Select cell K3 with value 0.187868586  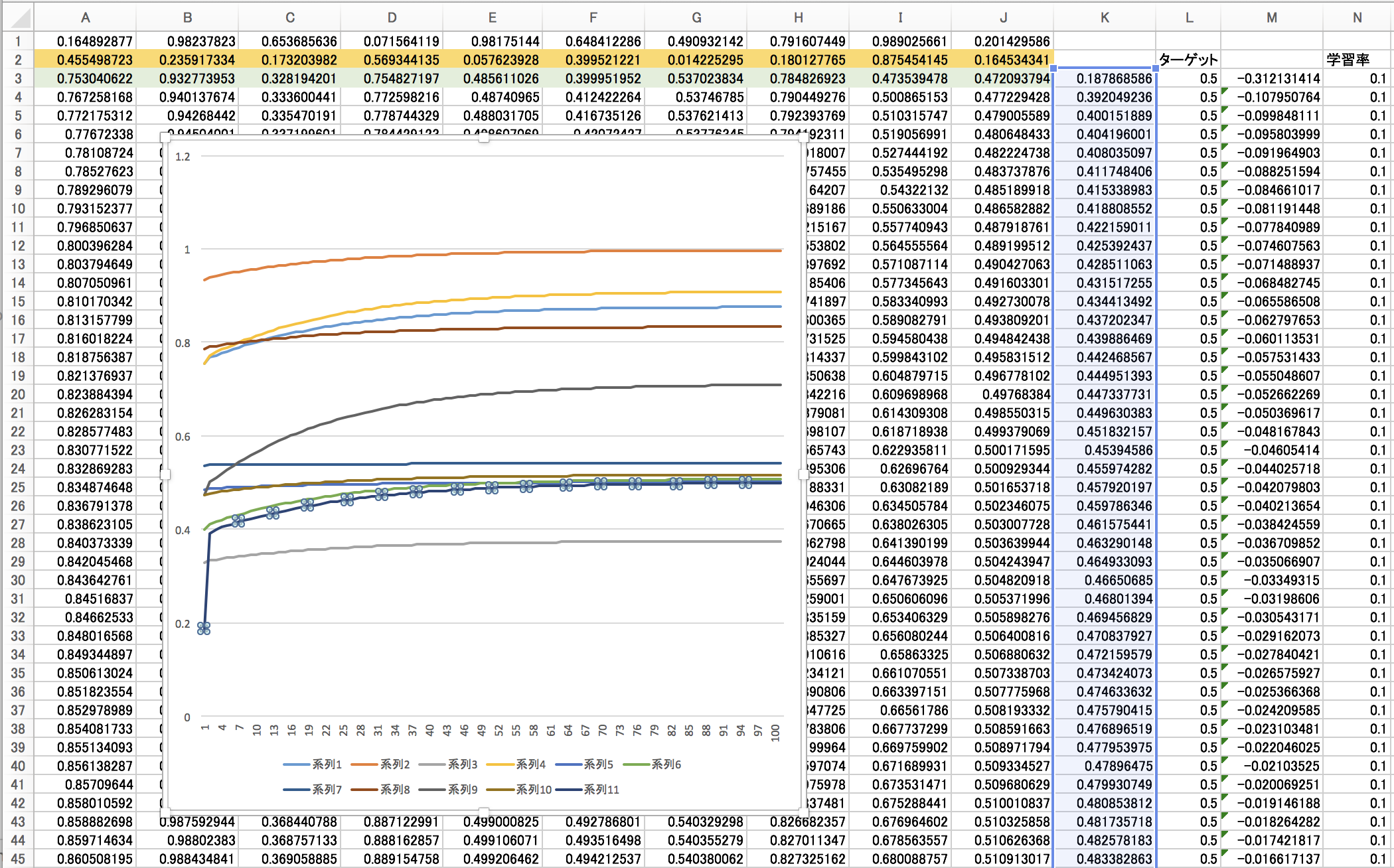1105,78
